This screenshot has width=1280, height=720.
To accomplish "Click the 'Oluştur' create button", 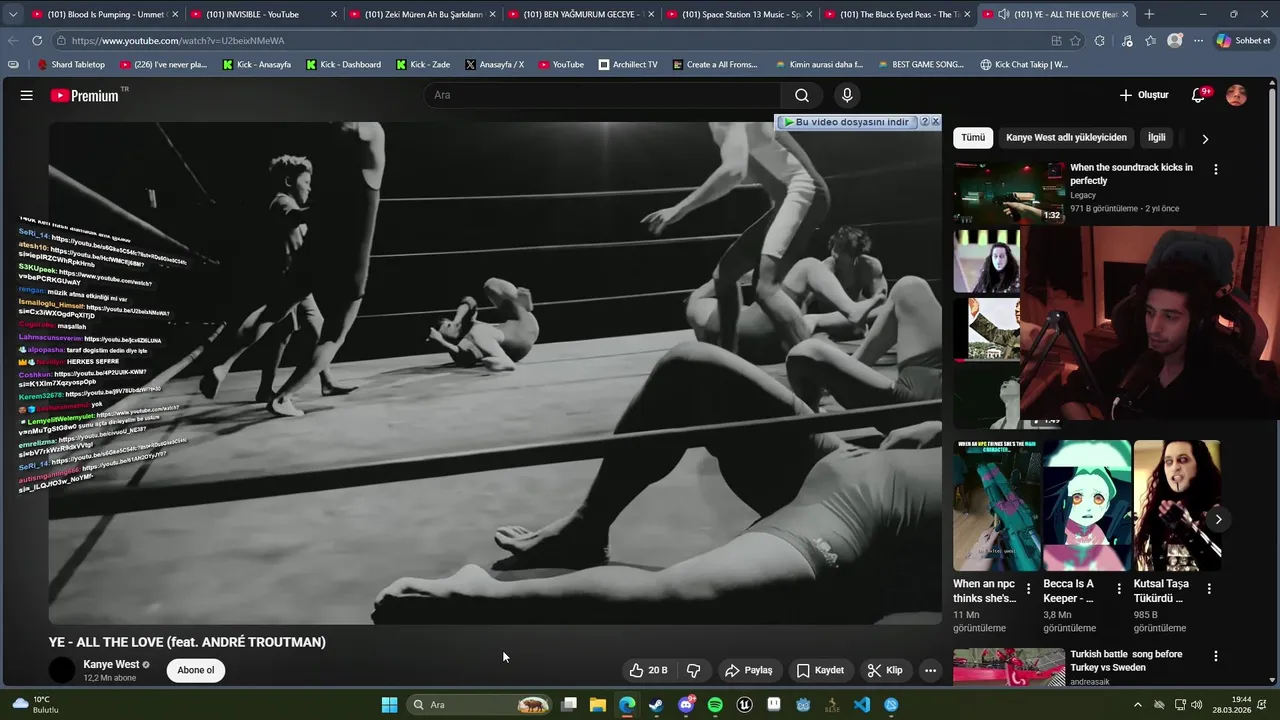I will 1143,95.
